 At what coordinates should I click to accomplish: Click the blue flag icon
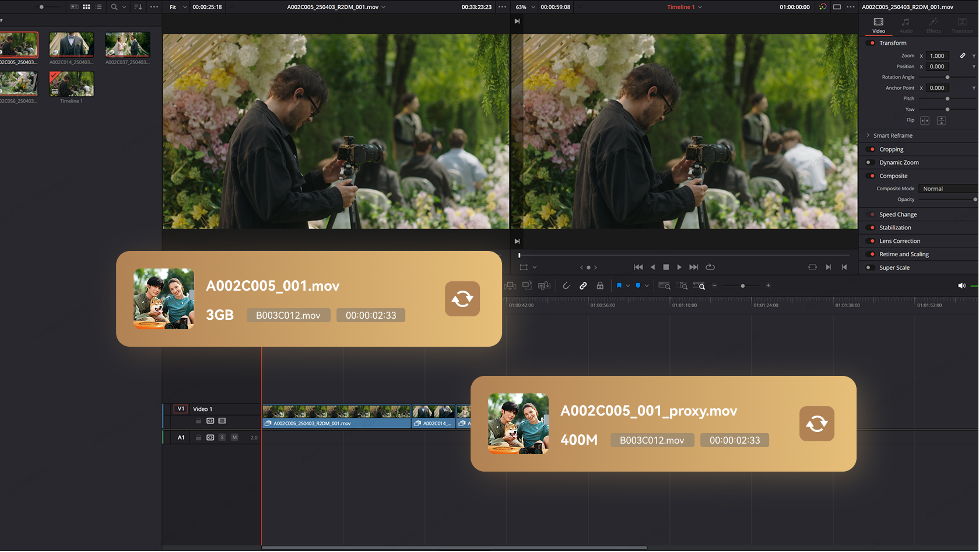[x=620, y=286]
